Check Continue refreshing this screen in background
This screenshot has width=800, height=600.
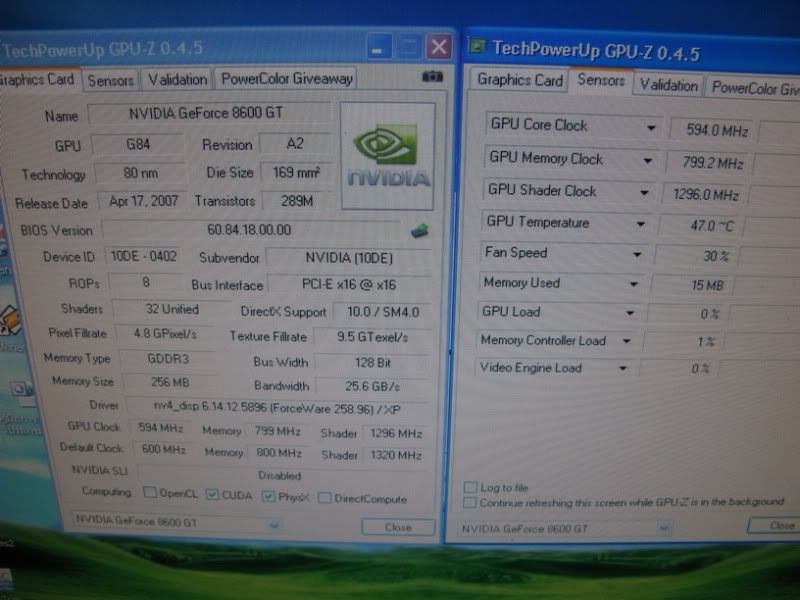(x=469, y=503)
